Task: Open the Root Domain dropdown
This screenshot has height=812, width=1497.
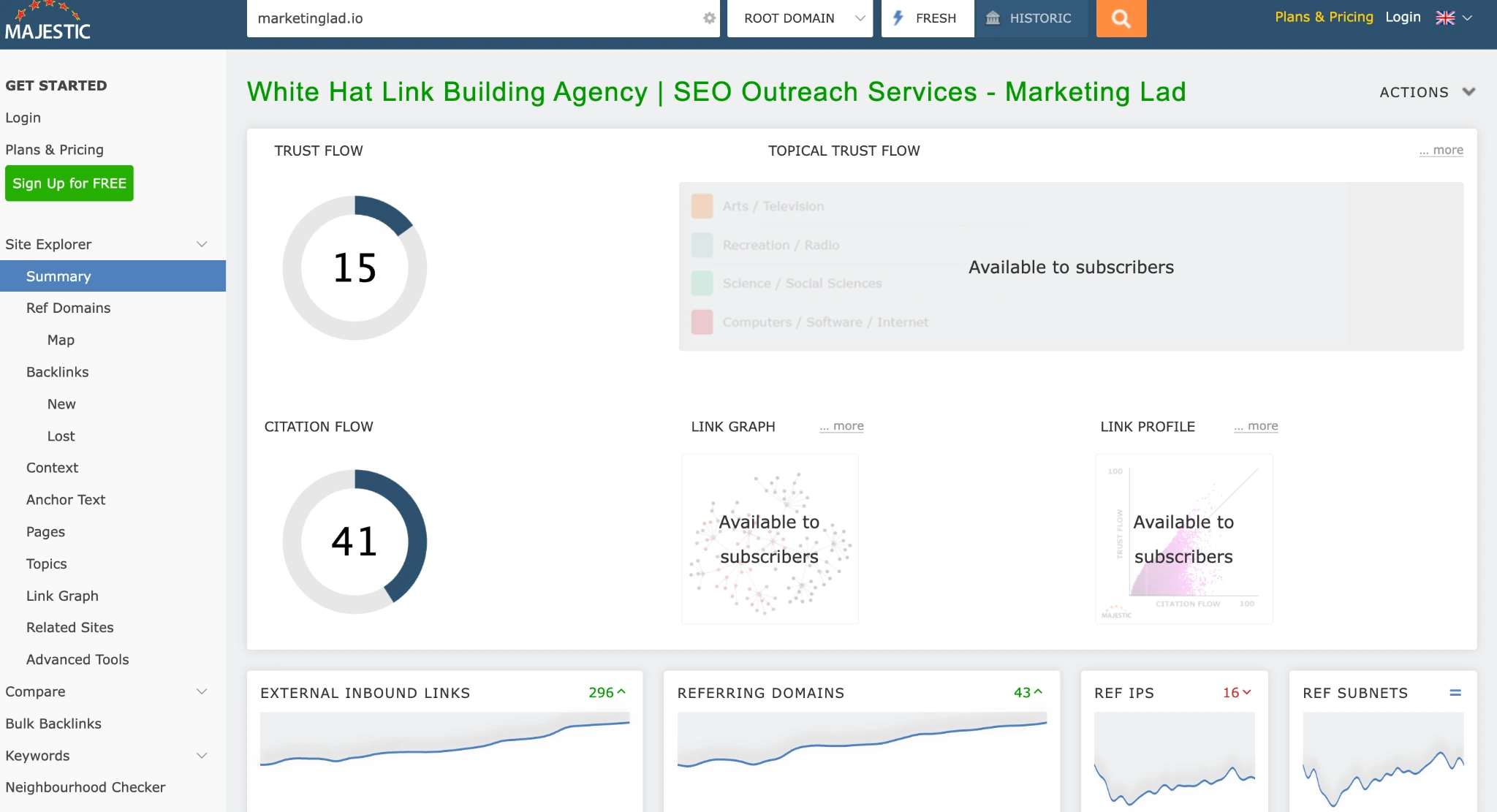Action: point(800,18)
